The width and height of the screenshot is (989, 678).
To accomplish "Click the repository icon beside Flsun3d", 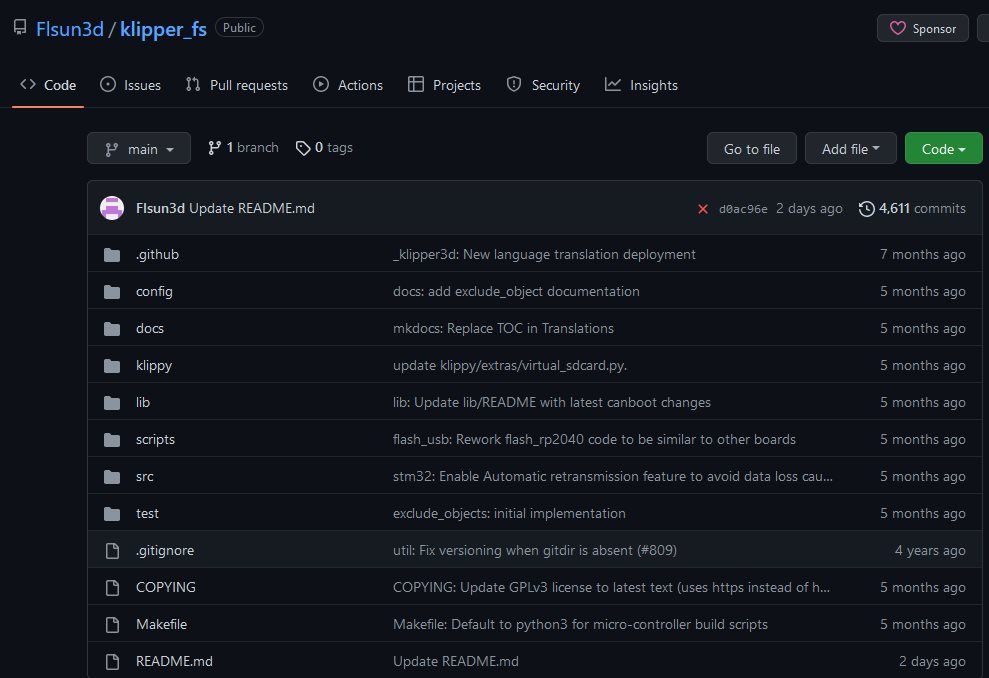I will point(20,28).
